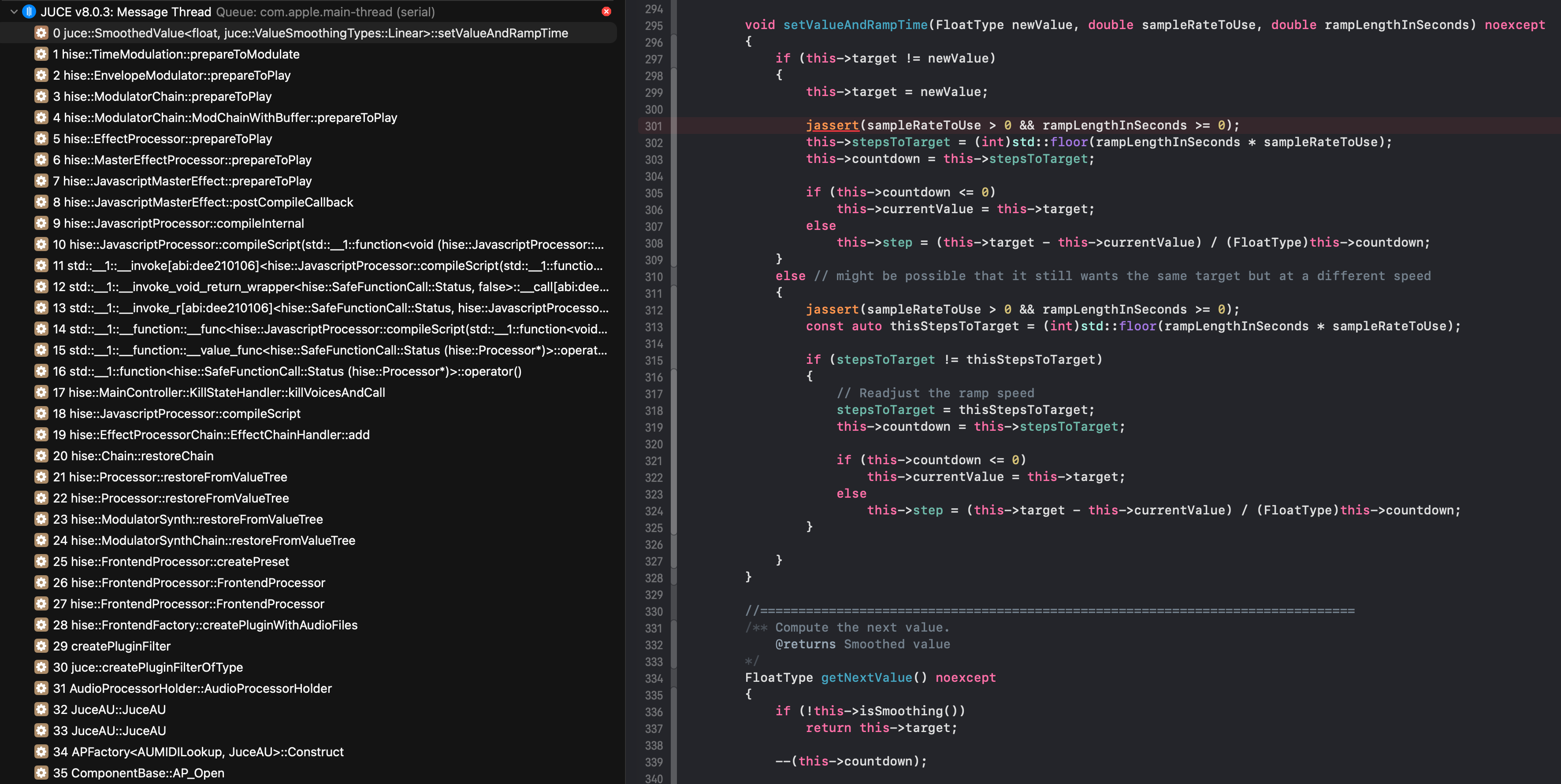1561x784 pixels.
Task: Click gear icon beside EffectChainHandler::add frame
Action: (41, 435)
